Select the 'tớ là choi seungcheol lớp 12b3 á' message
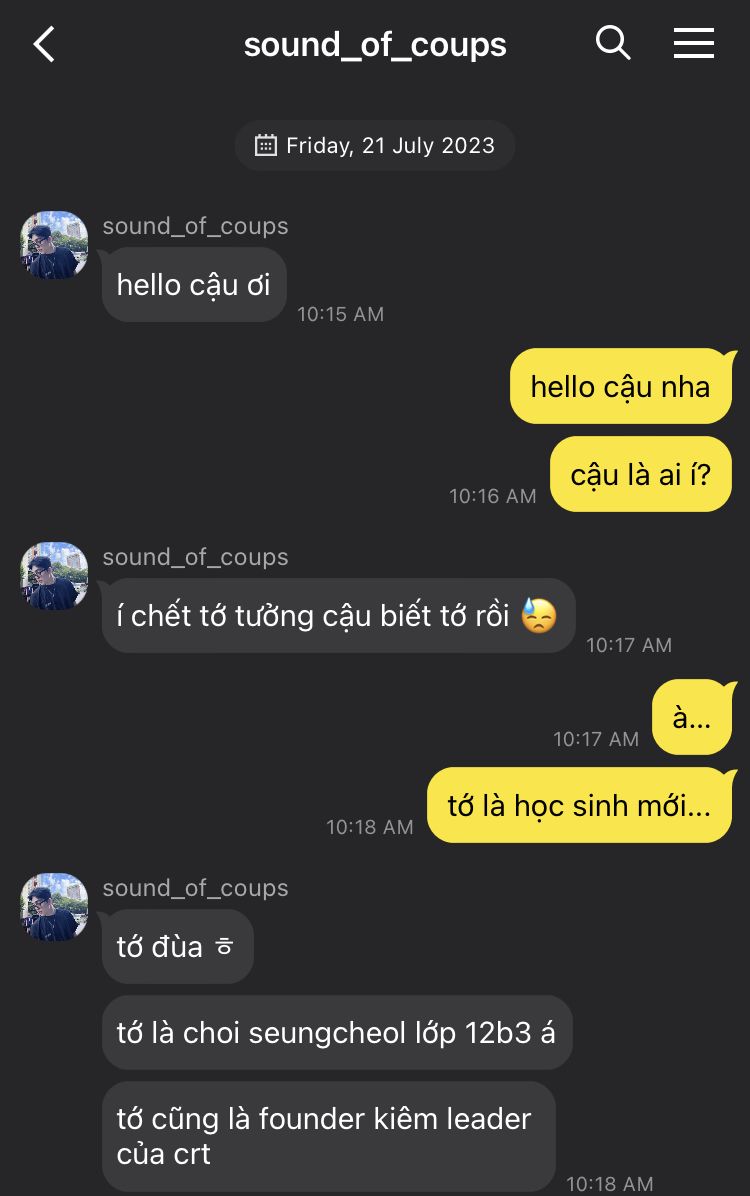Image resolution: width=750 pixels, height=1196 pixels. coord(336,1033)
